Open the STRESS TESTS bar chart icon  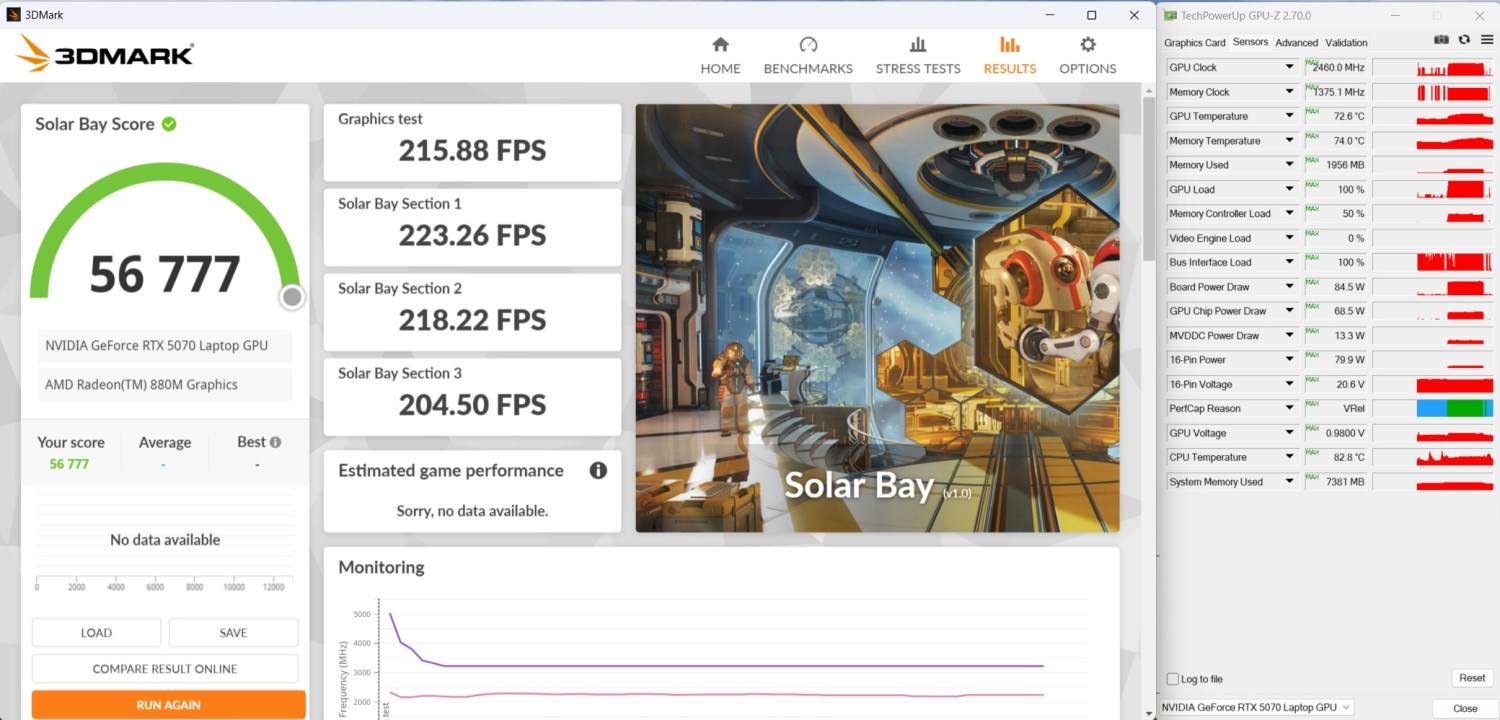click(918, 45)
